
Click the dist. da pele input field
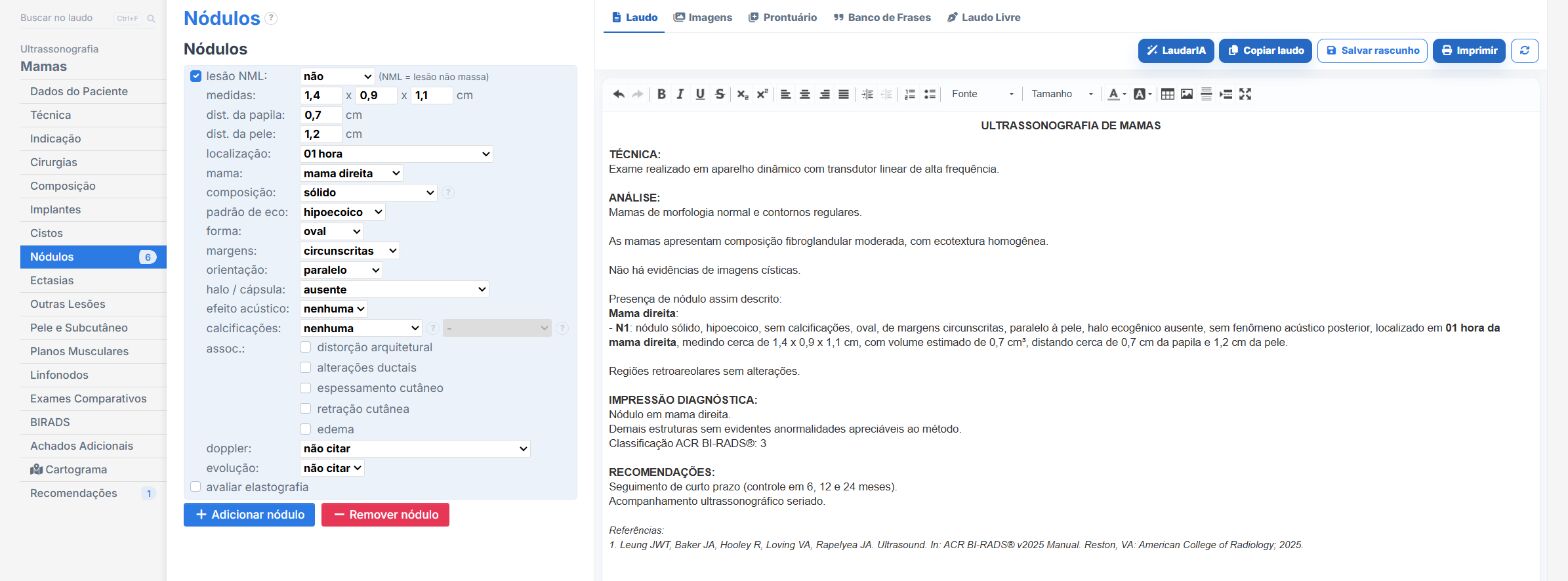(321, 134)
